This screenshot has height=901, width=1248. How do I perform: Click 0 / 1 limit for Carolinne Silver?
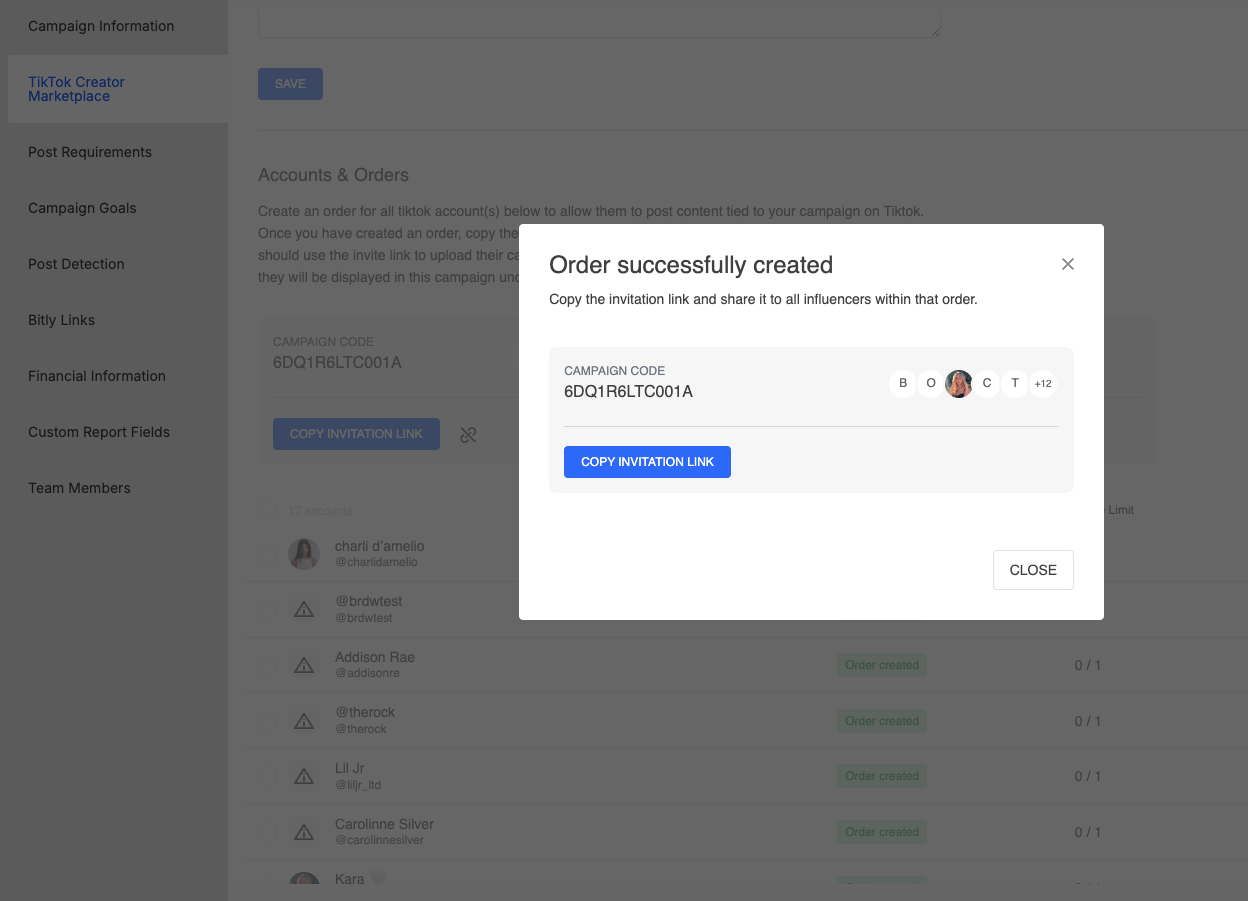point(1087,832)
